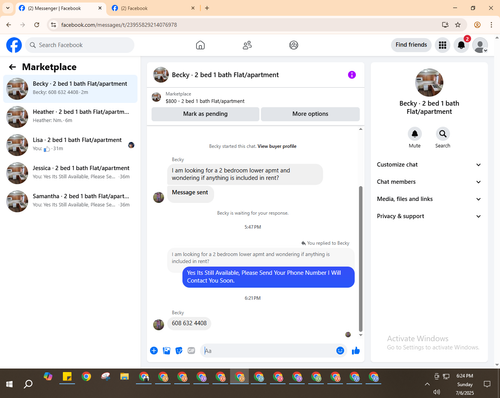This screenshot has height=398, width=500.
Task: Mute the Becky chat with the bell icon
Action: (414, 134)
